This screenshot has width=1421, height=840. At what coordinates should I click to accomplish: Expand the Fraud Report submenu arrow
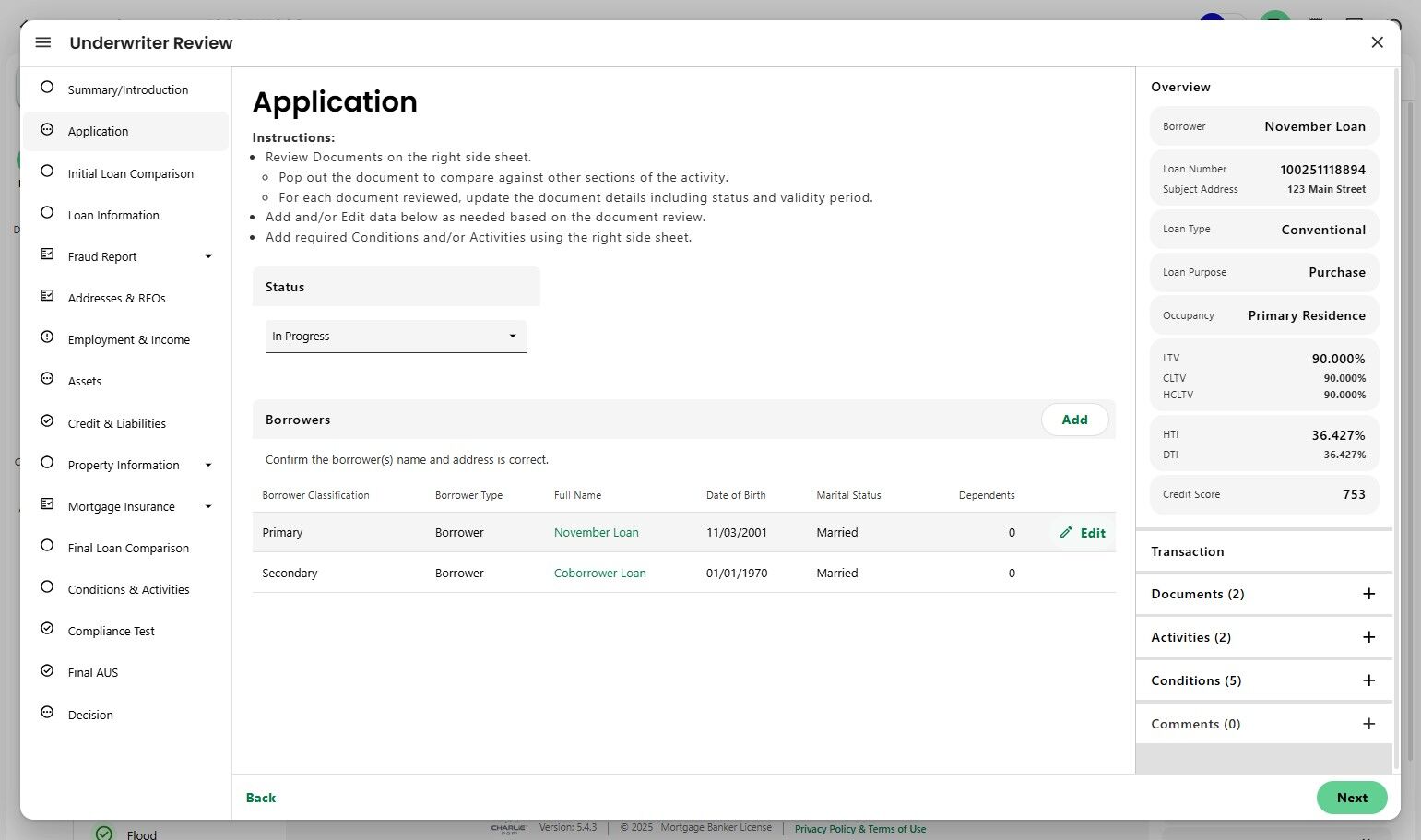(x=208, y=257)
